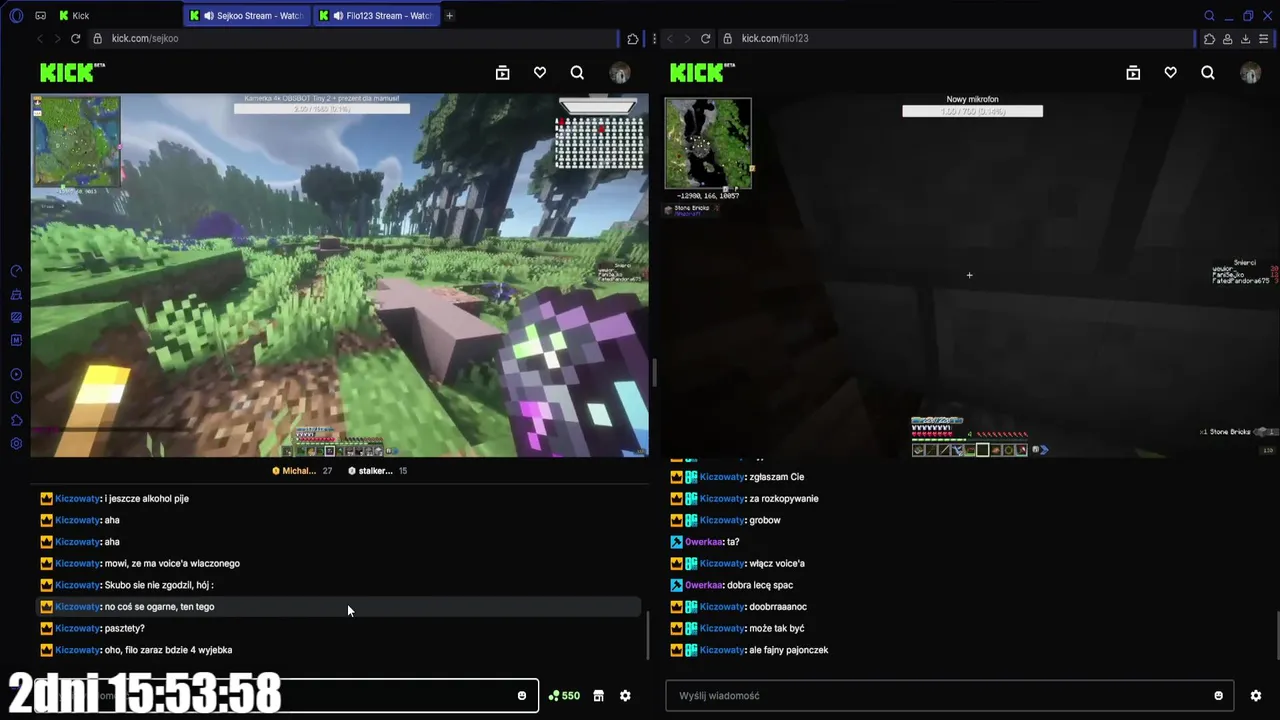Go forward in the filo123 pane

tap(687, 38)
